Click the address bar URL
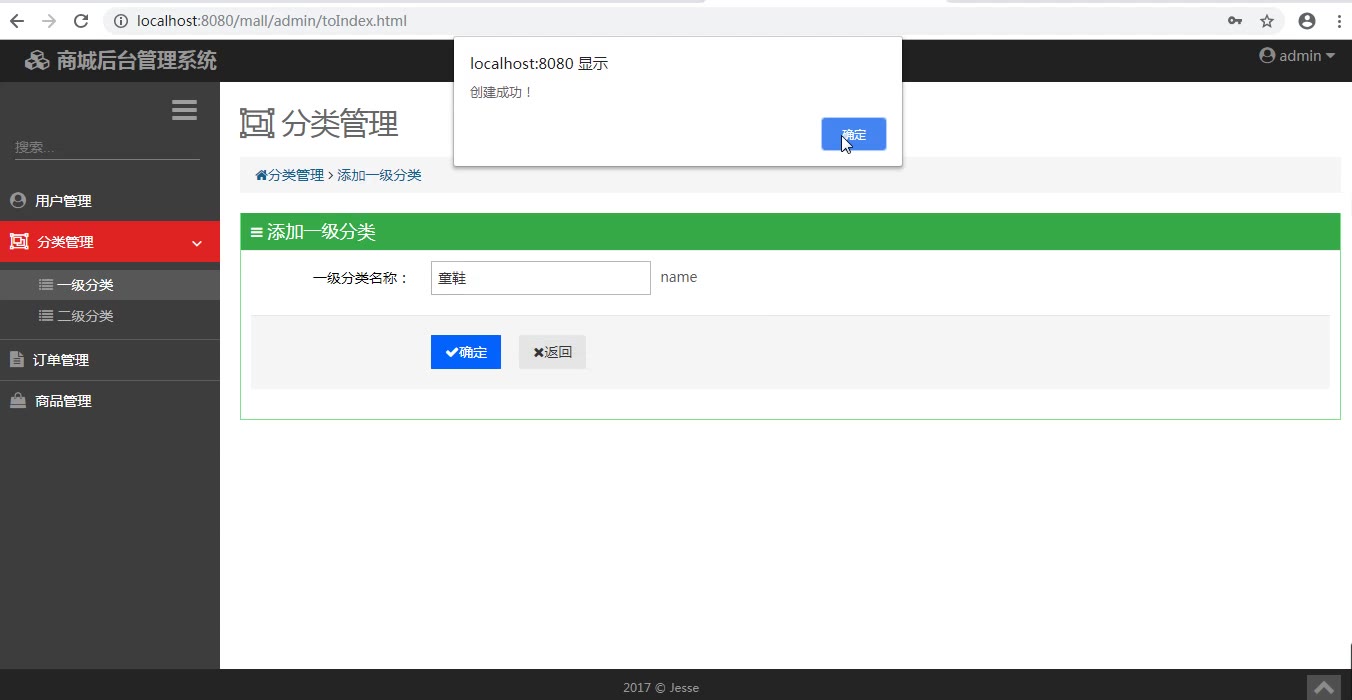Image resolution: width=1352 pixels, height=700 pixels. [x=271, y=21]
